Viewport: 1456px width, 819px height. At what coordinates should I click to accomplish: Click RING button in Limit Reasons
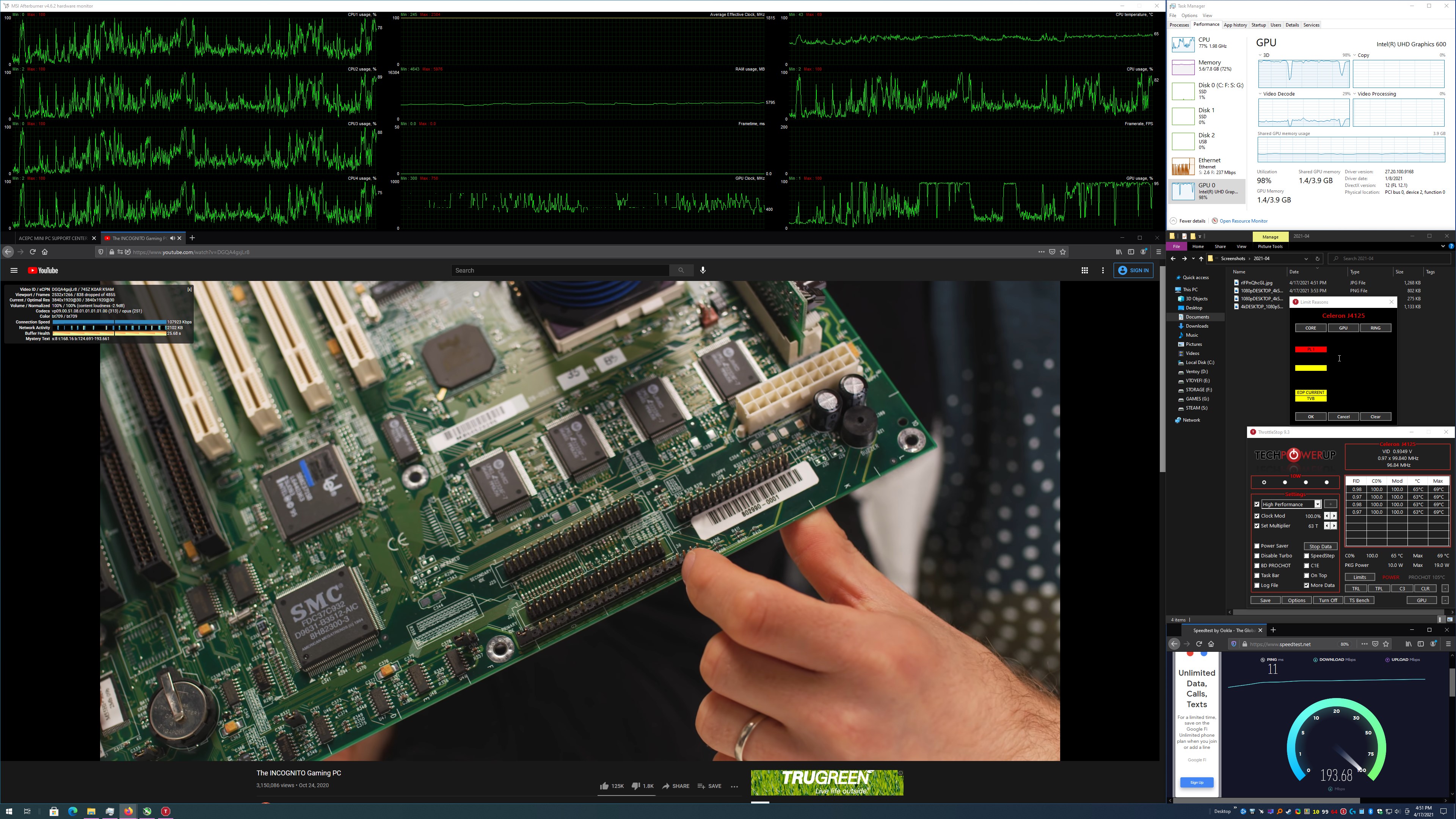(1375, 328)
